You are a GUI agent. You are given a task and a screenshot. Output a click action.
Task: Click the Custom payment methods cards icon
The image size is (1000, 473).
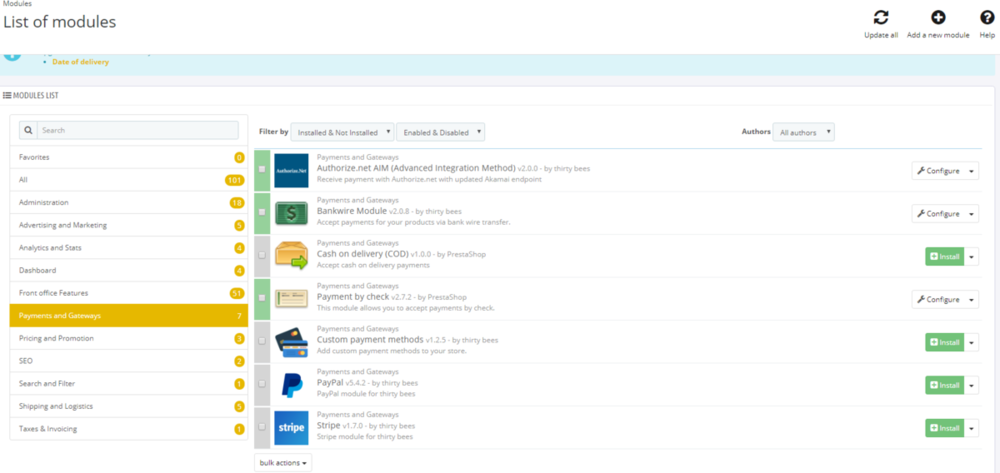click(291, 342)
